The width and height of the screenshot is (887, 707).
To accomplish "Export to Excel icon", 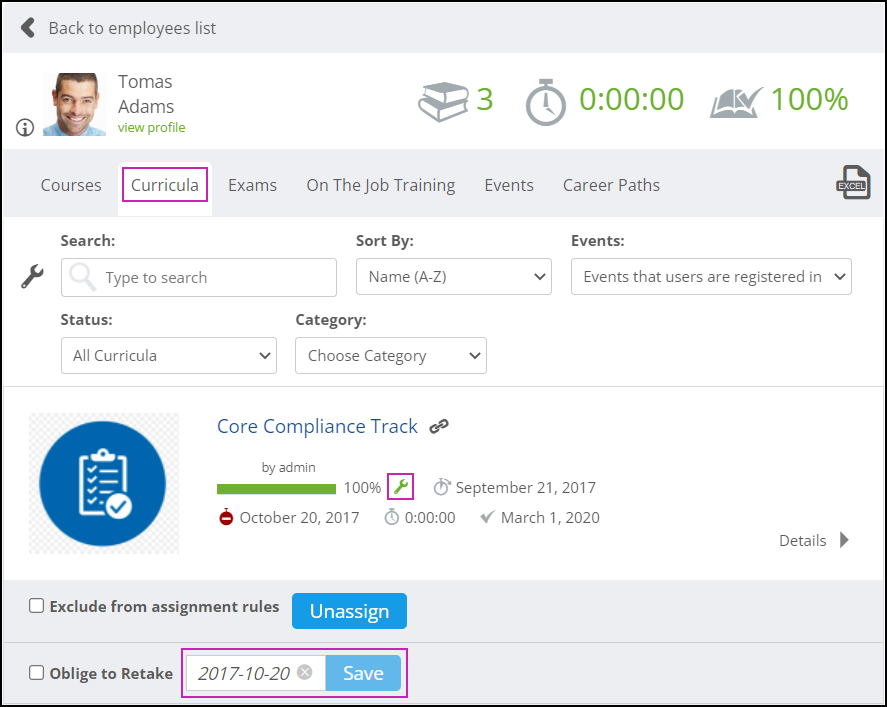I will 853,182.
